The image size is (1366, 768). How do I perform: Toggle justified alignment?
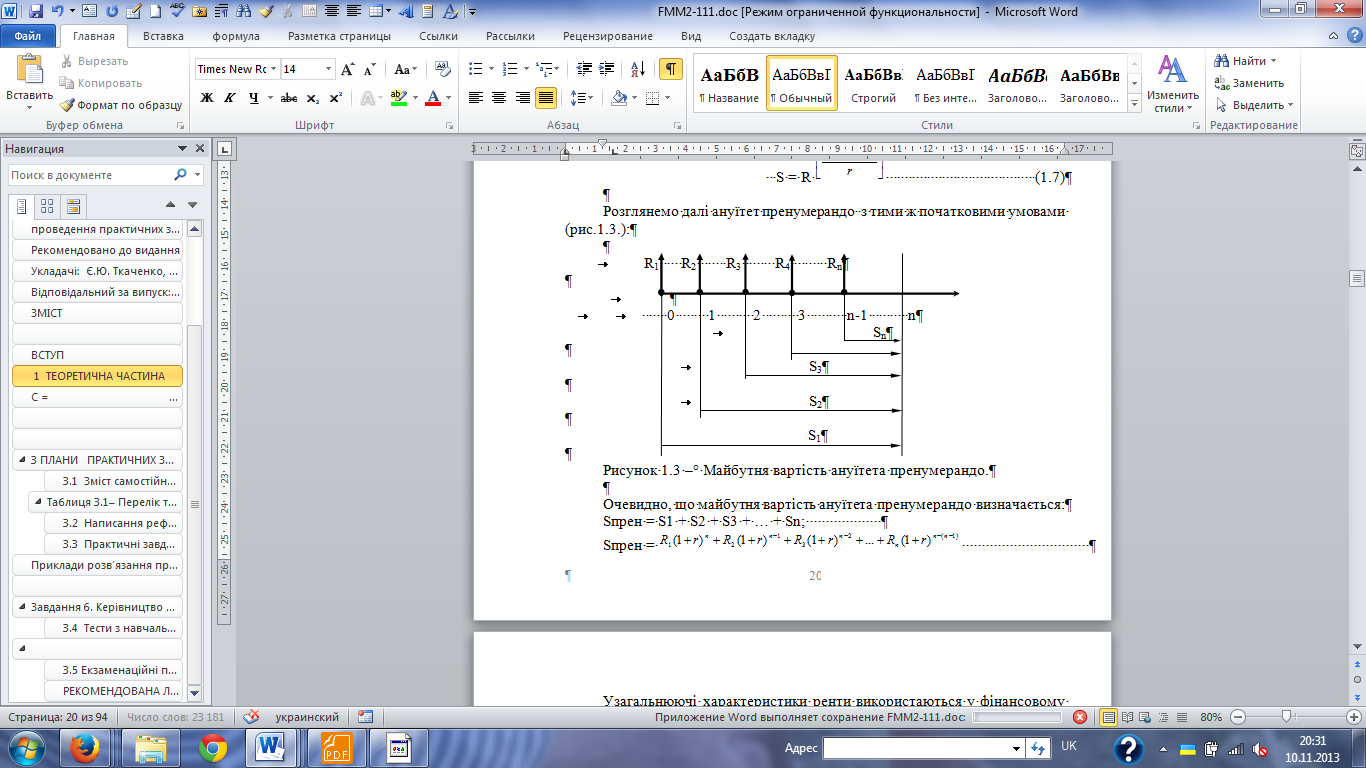click(546, 98)
